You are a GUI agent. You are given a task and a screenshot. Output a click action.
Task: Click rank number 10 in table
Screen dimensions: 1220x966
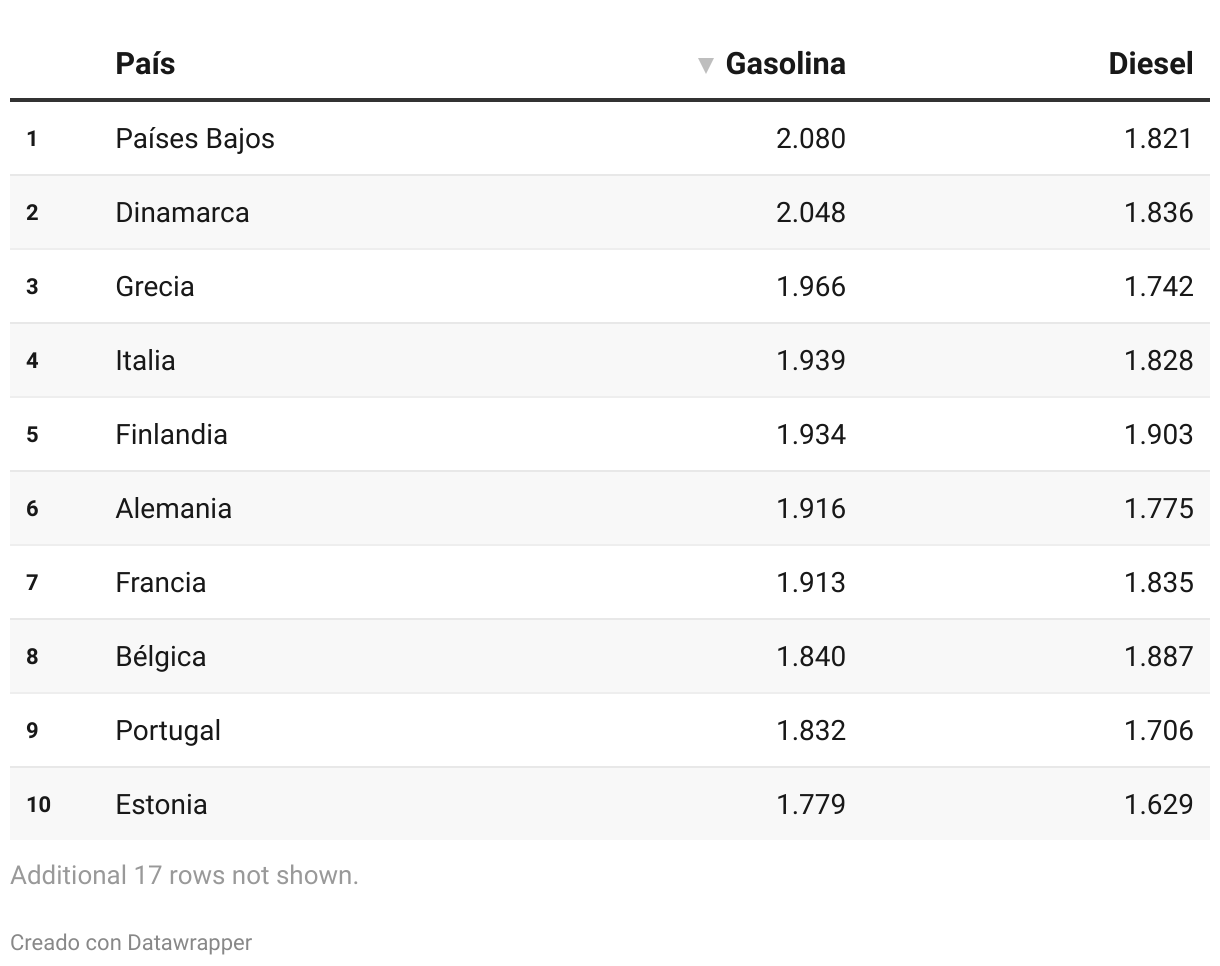[x=38, y=804]
